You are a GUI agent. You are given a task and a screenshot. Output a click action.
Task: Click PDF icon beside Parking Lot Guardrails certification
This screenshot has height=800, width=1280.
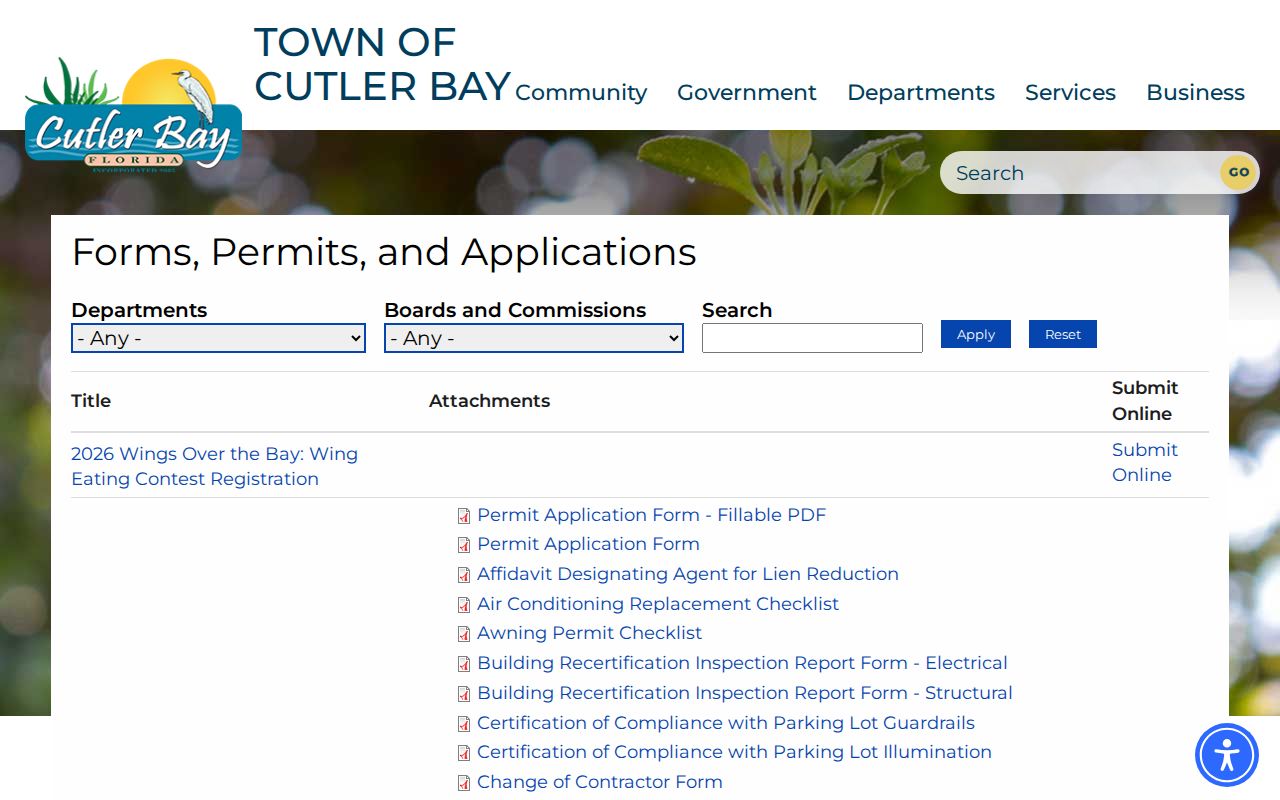(x=464, y=724)
